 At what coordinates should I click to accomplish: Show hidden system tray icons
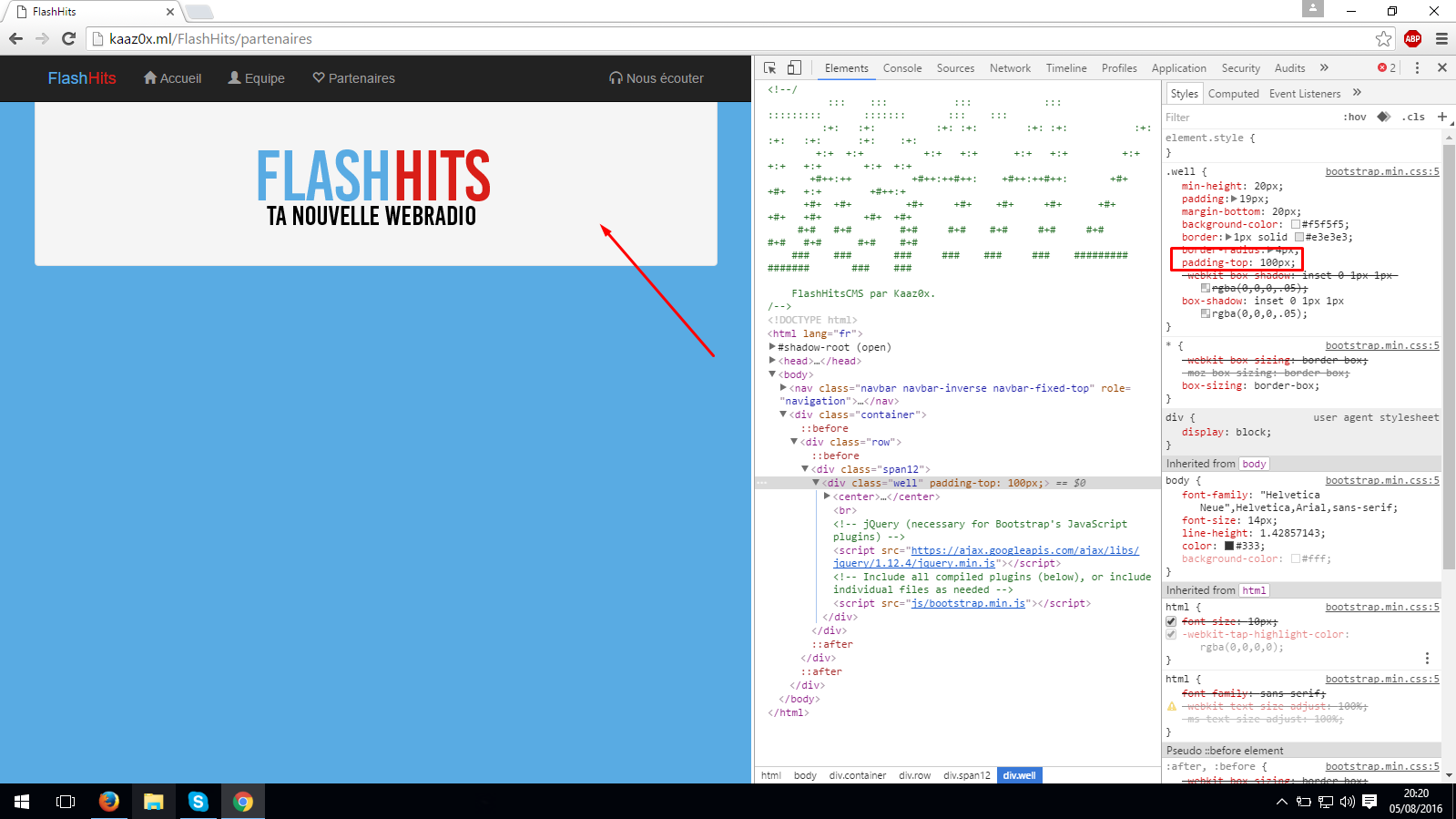coord(1281,802)
